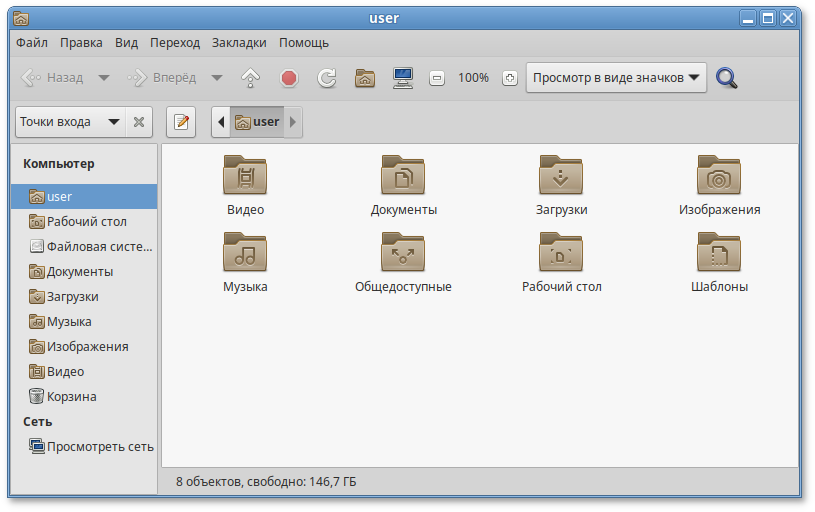
Task: Select the Шаблоны folder icon
Action: pyautogui.click(x=719, y=262)
